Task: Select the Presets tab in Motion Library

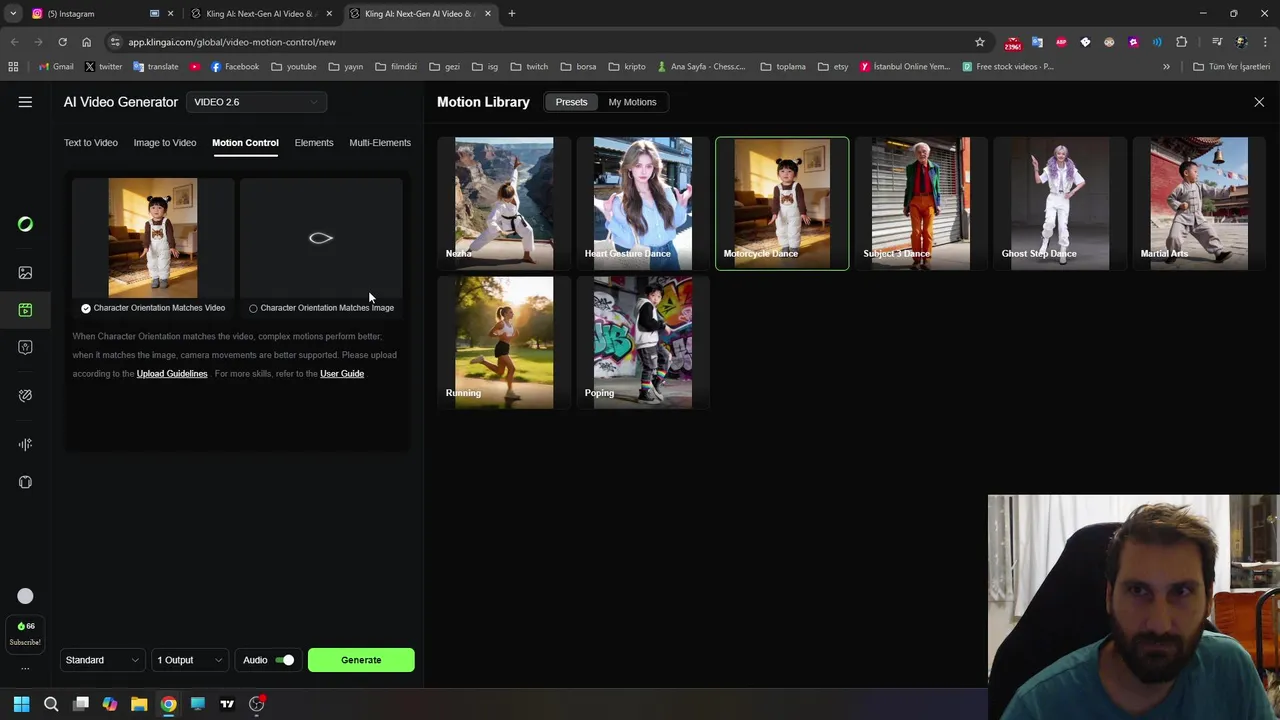Action: (x=571, y=102)
